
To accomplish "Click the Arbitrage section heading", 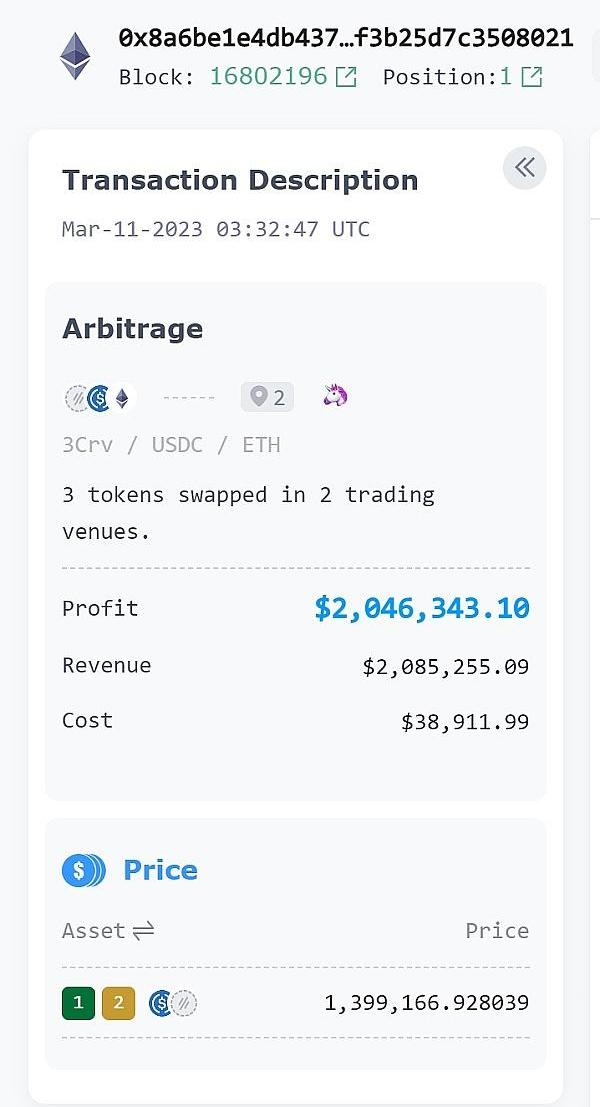I will coord(132,329).
